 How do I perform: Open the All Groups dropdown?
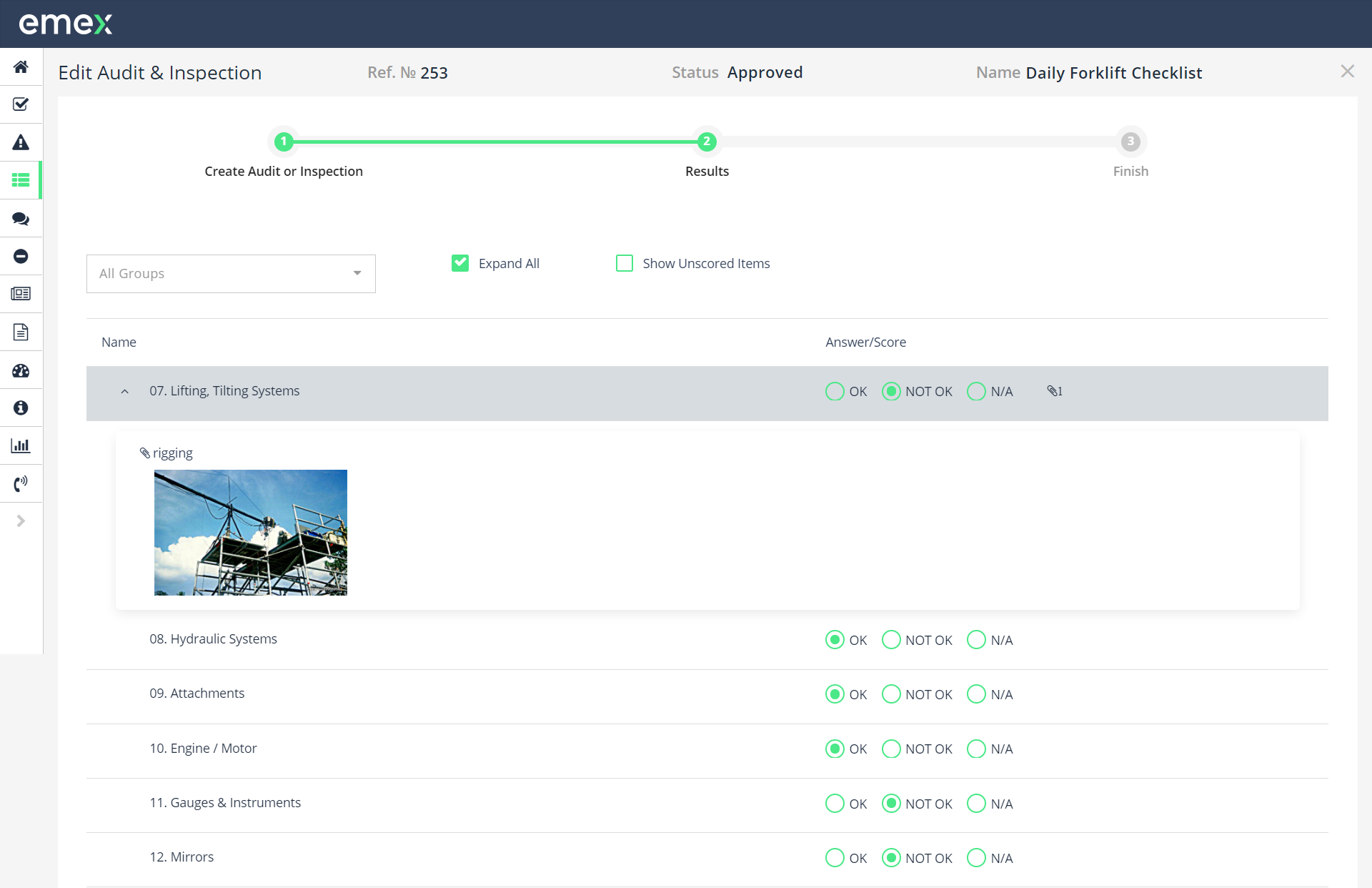[230, 273]
